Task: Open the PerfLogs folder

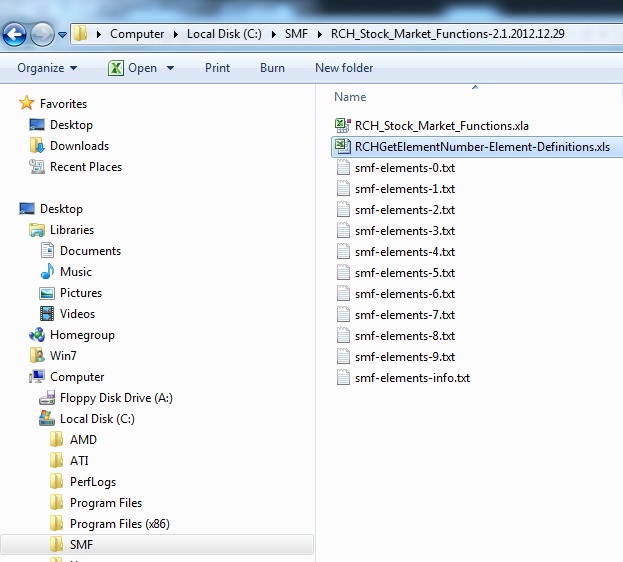Action: [93, 482]
